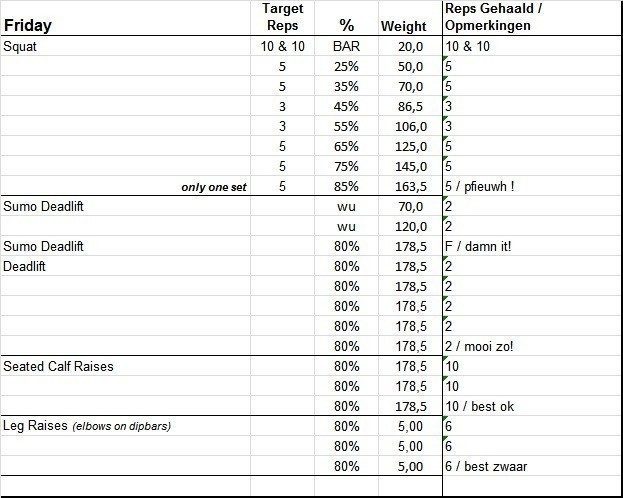
Task: Select the Weight column header cell
Action: click(404, 26)
